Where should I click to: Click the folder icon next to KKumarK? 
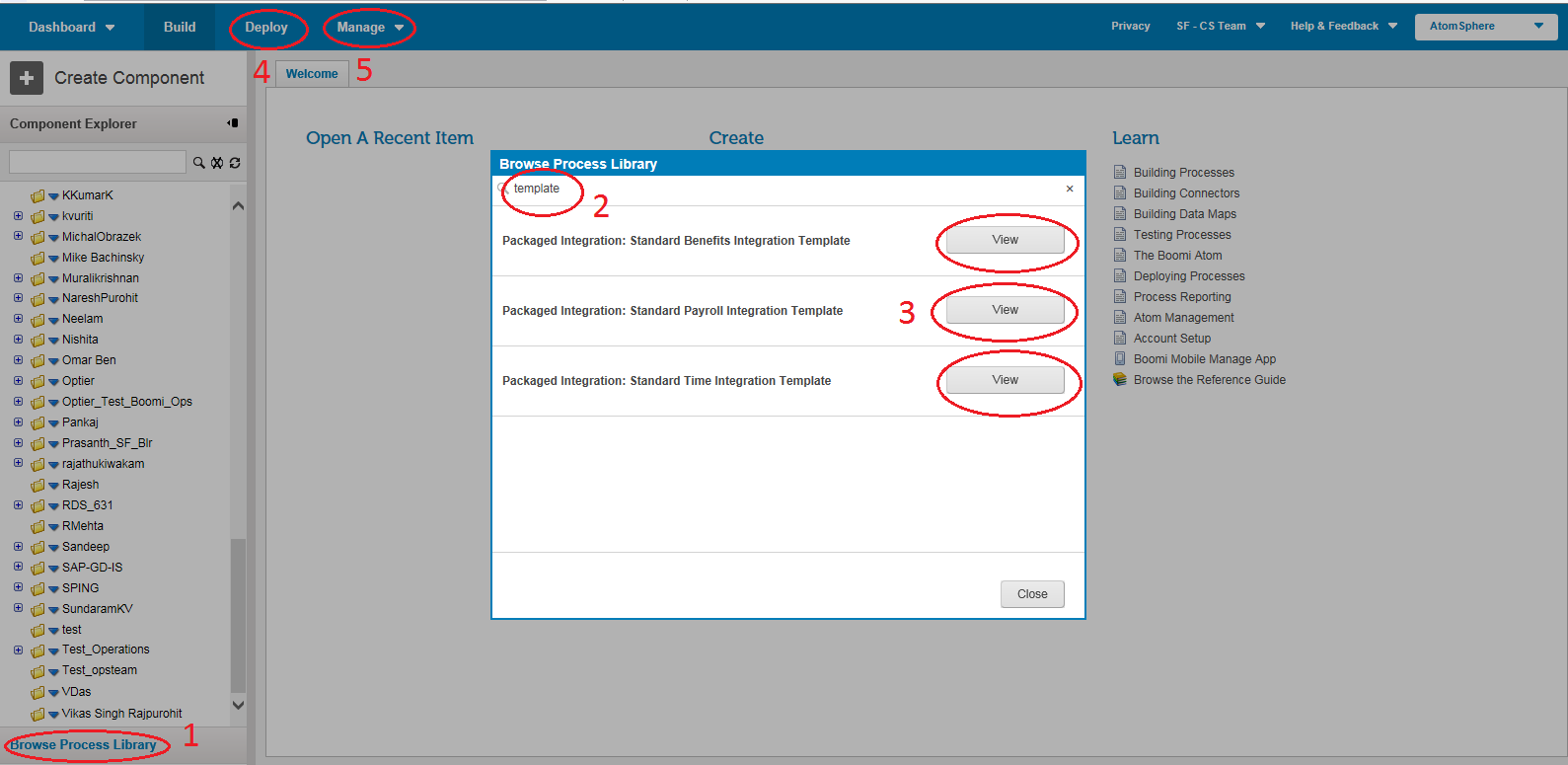click(x=37, y=195)
